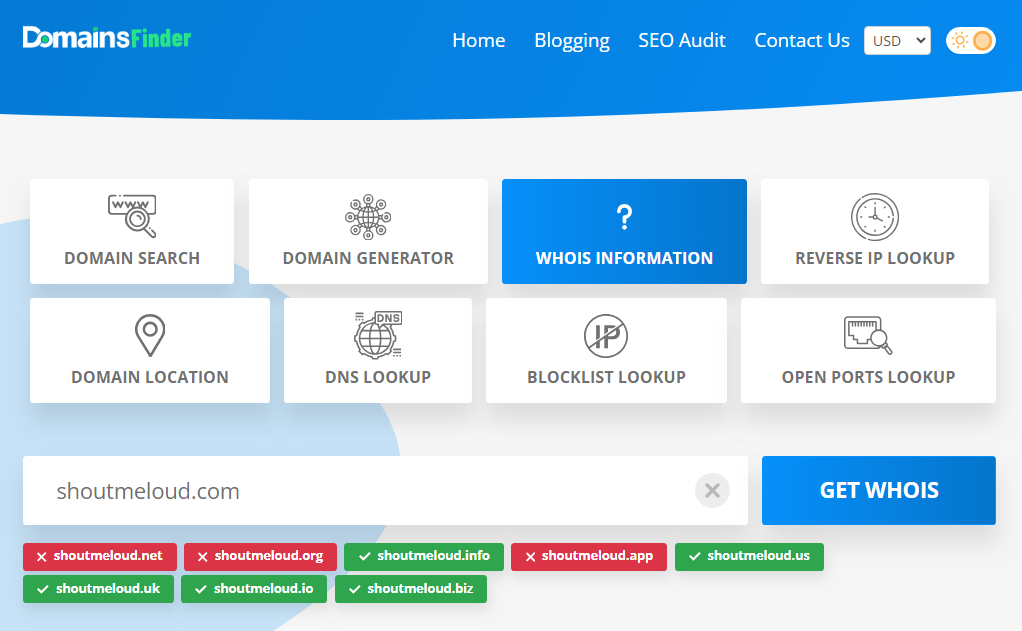This screenshot has height=631, width=1022.
Task: Click the DomainsFinder logo
Action: pos(107,38)
